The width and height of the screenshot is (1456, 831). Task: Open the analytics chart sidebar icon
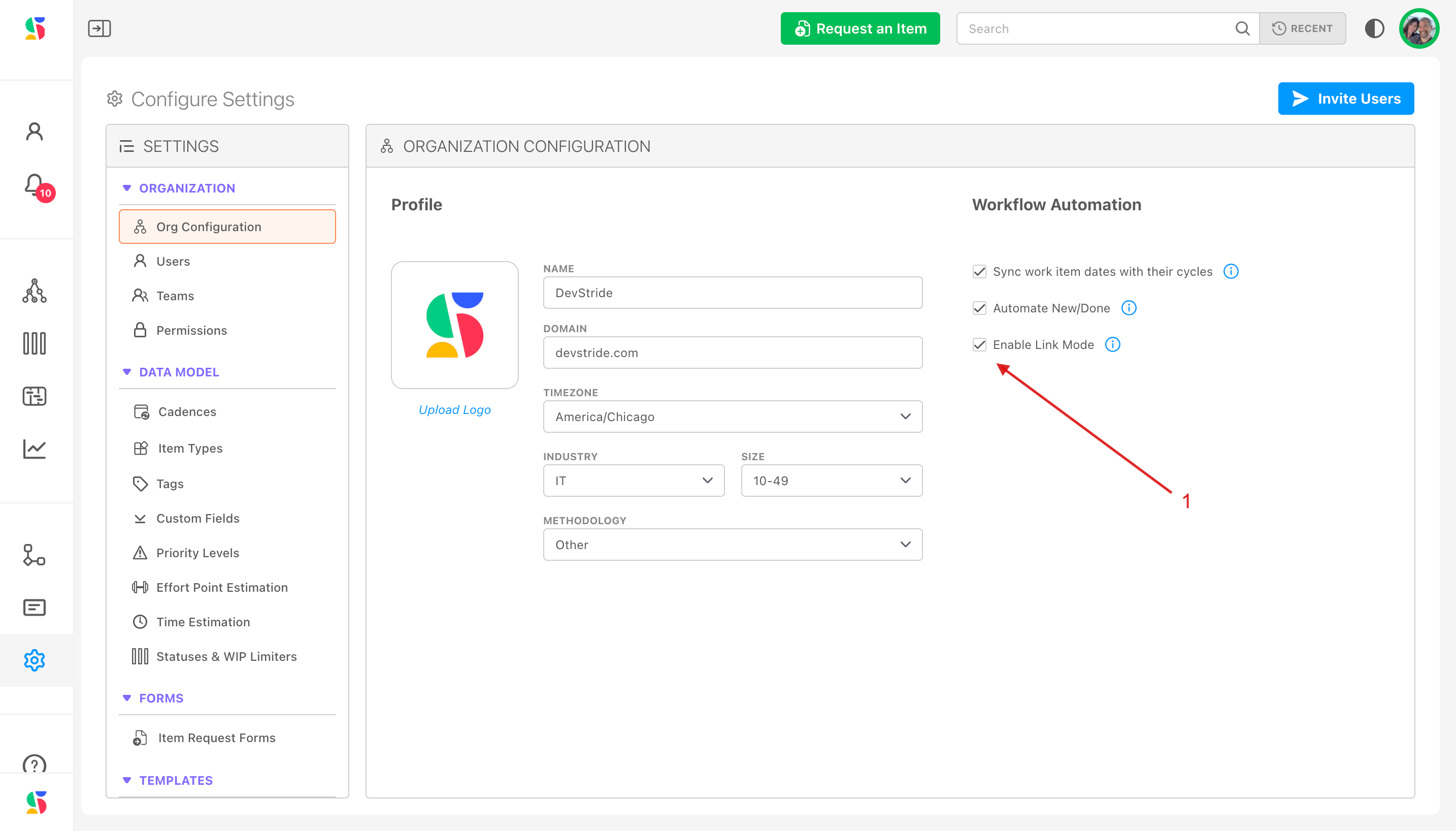(x=34, y=449)
